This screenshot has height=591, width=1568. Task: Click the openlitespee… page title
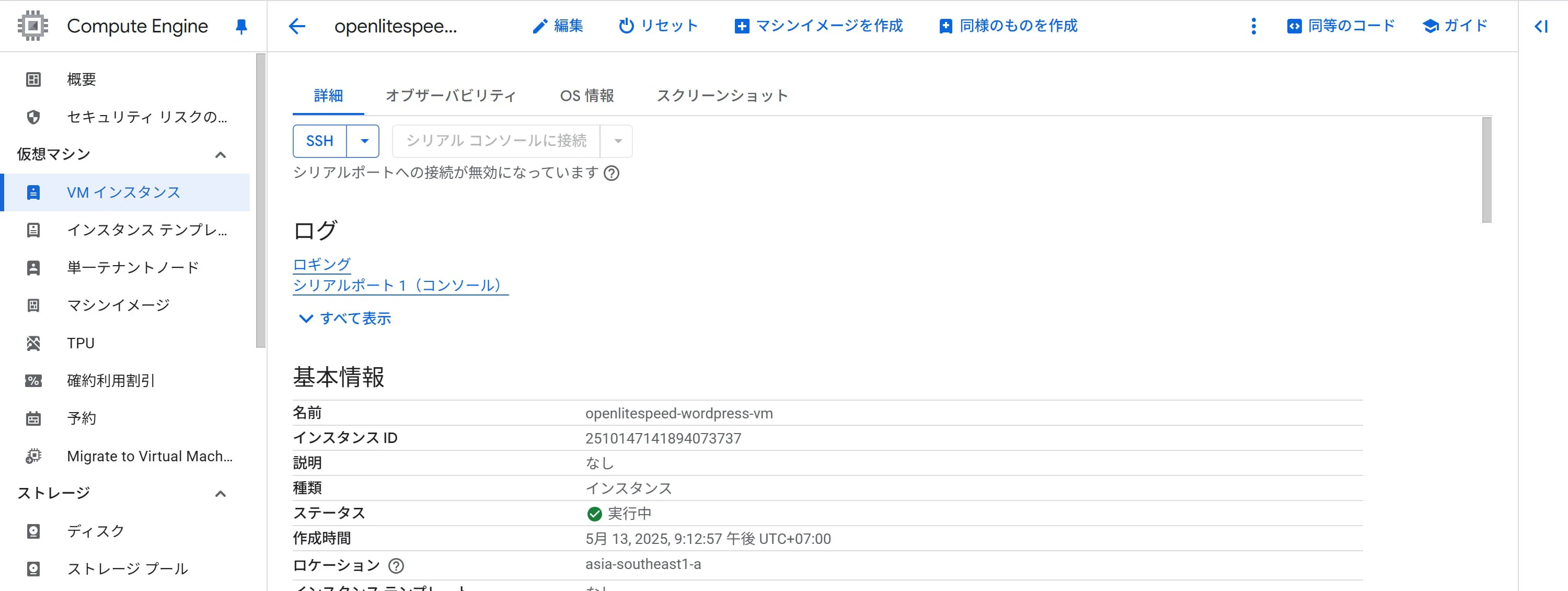(x=396, y=26)
